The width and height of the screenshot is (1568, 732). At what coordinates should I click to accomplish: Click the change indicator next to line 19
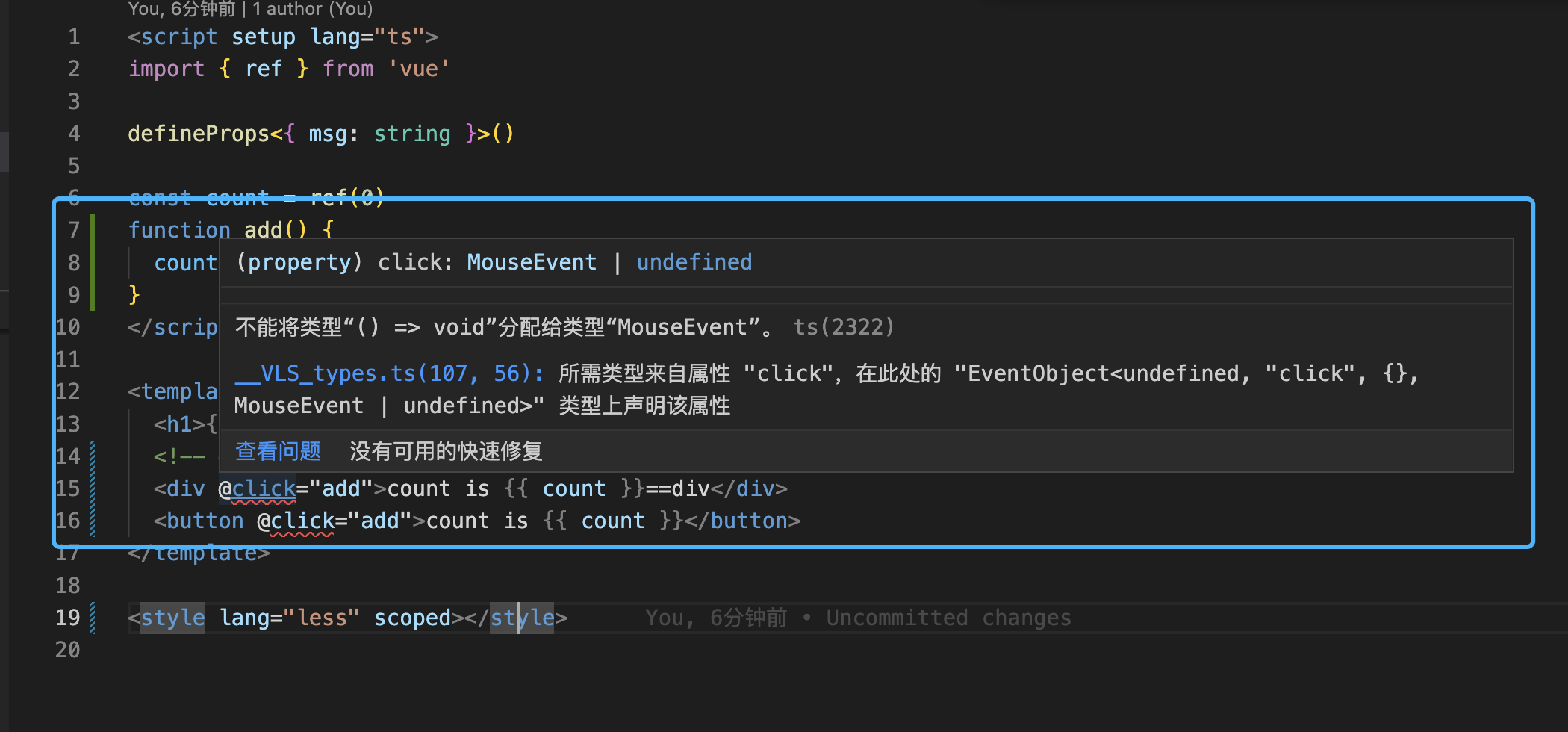point(93,617)
